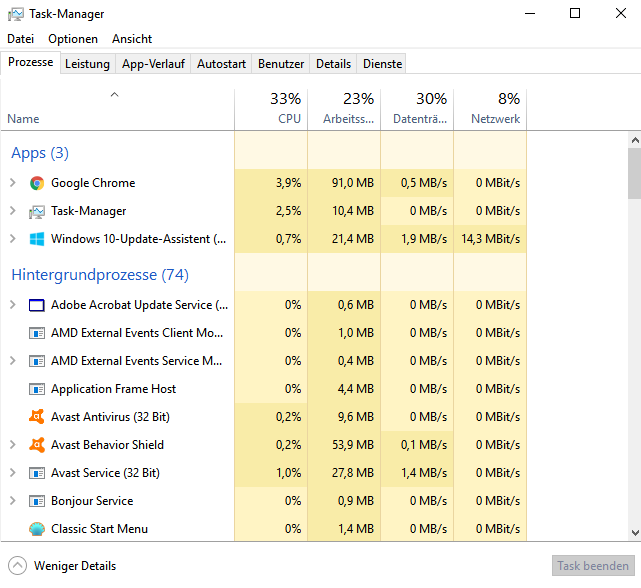Expand the Avast Behavior Shield group
The height and width of the screenshot is (588, 641).
point(13,445)
